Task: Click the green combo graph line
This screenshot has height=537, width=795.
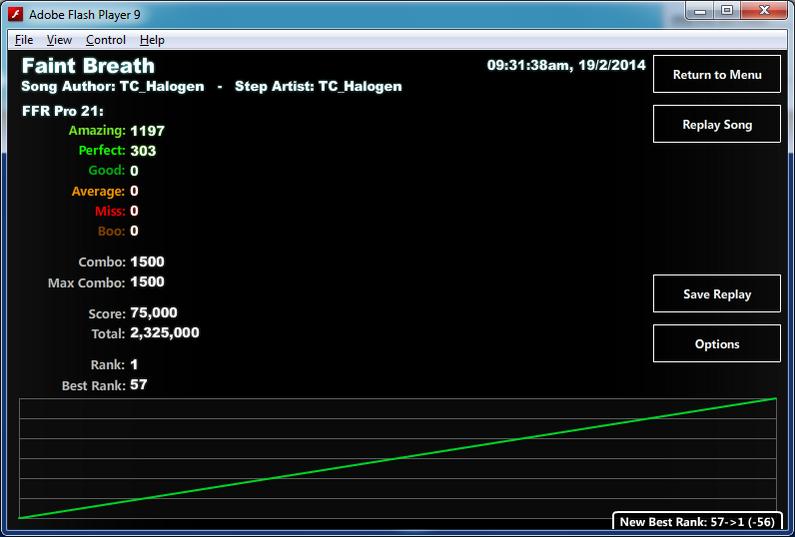Action: tap(398, 458)
